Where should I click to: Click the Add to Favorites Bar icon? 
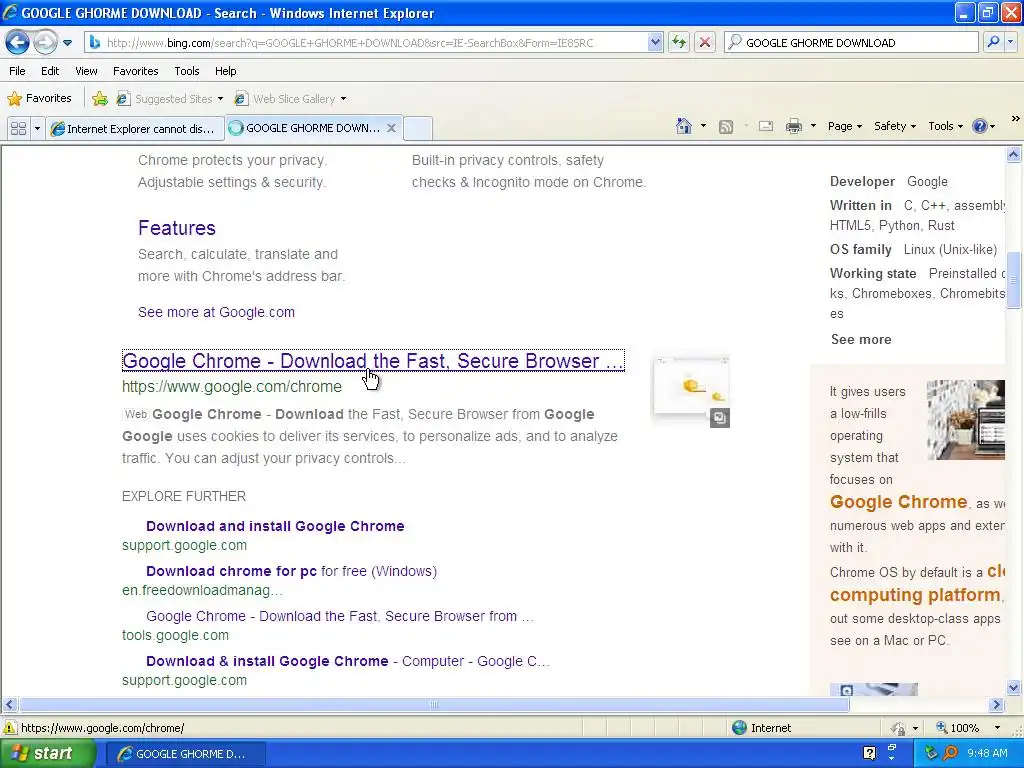100,99
